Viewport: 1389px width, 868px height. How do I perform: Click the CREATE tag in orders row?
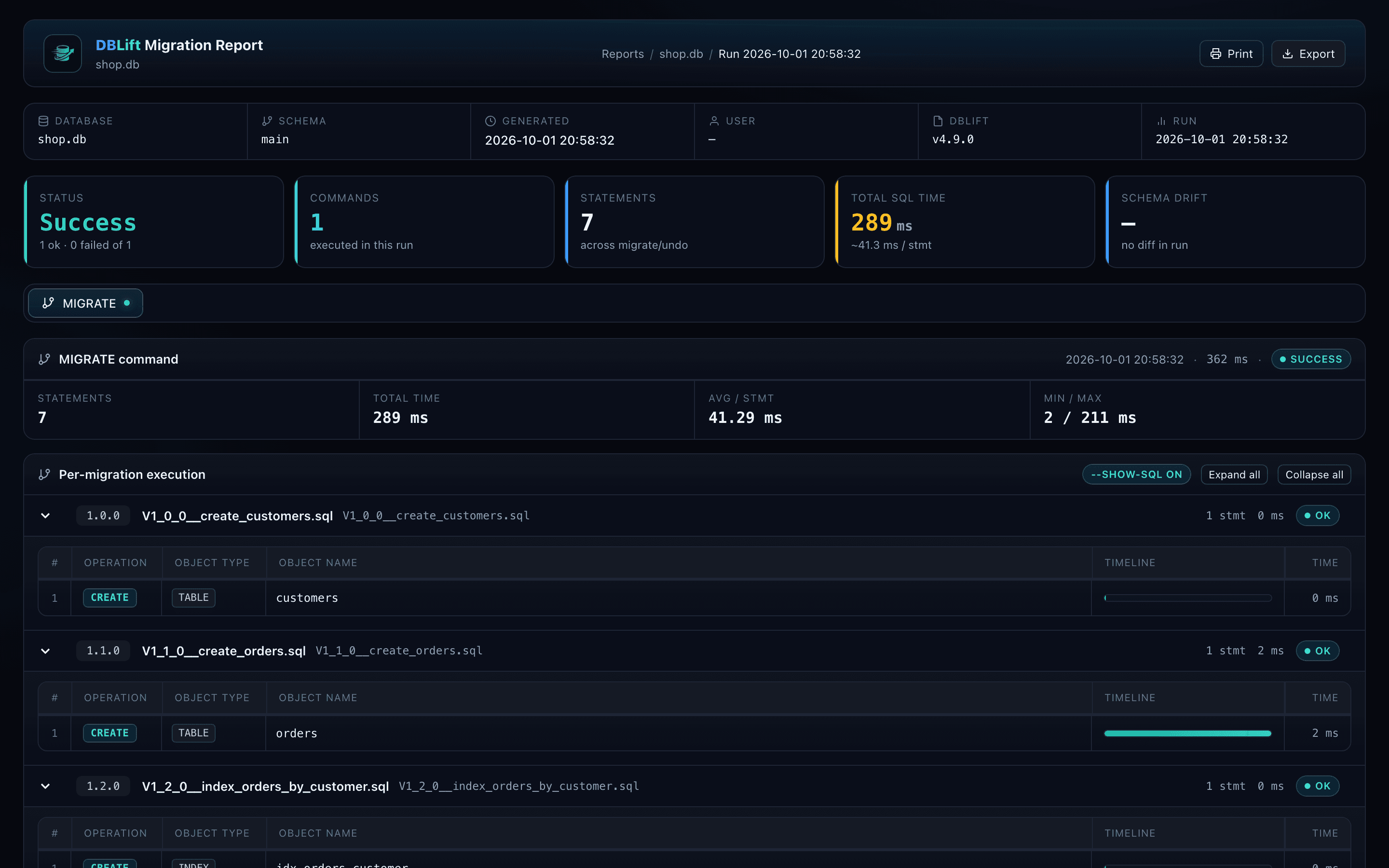point(109,733)
